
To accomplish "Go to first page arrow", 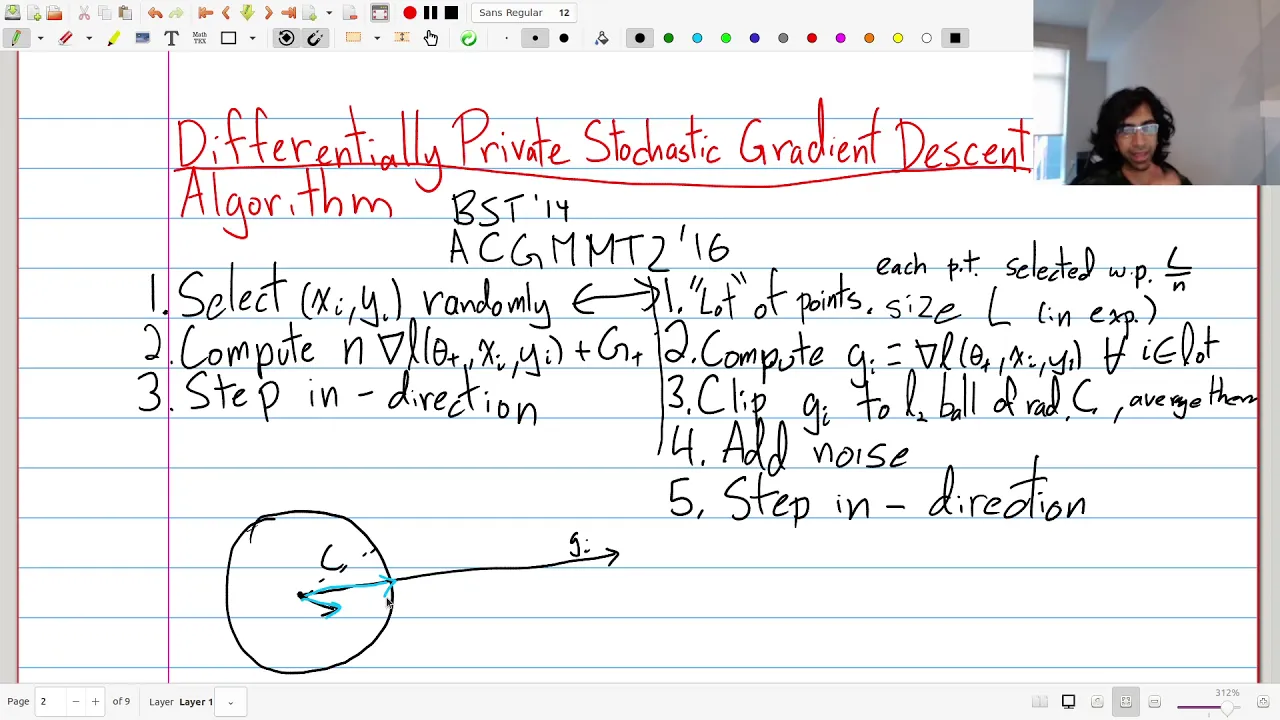I will pyautogui.click(x=205, y=13).
